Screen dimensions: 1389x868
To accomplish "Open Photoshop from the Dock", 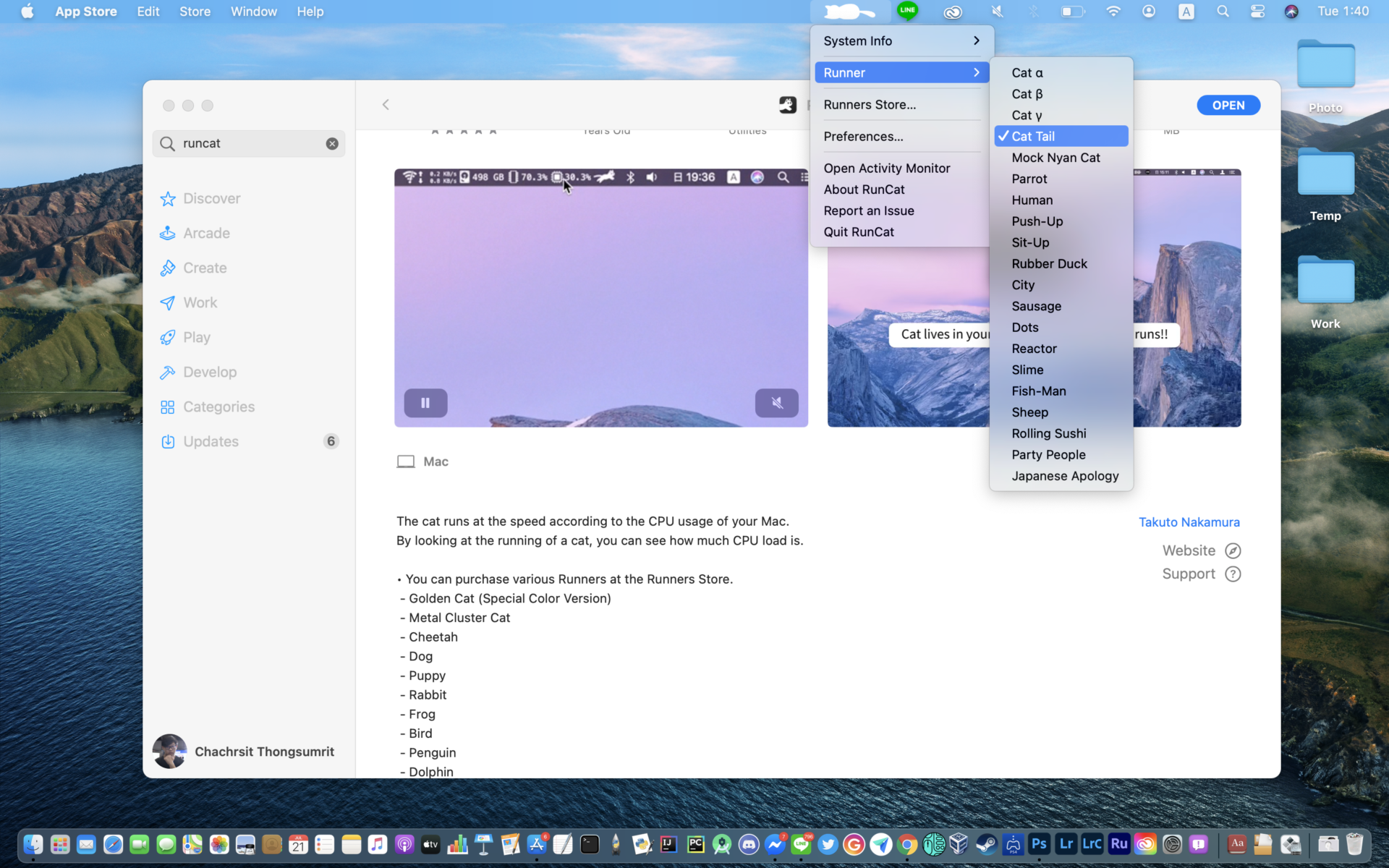I will 1040,844.
